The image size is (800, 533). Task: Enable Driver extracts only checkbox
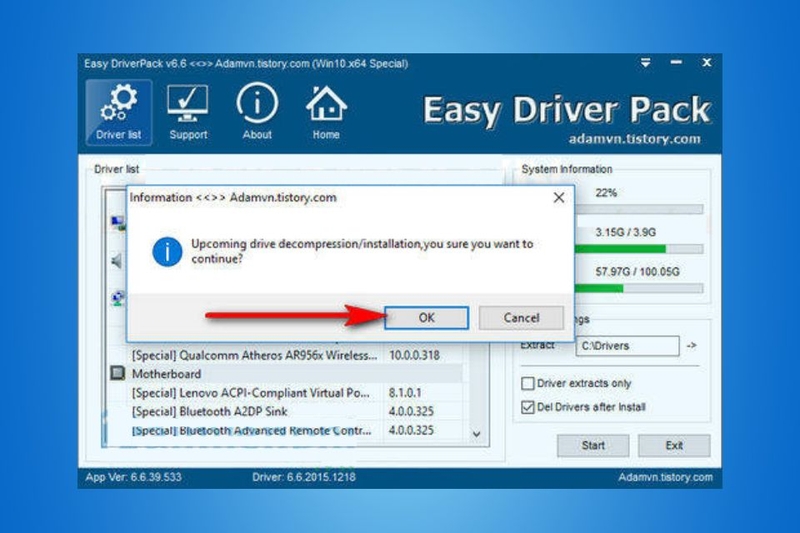click(528, 383)
